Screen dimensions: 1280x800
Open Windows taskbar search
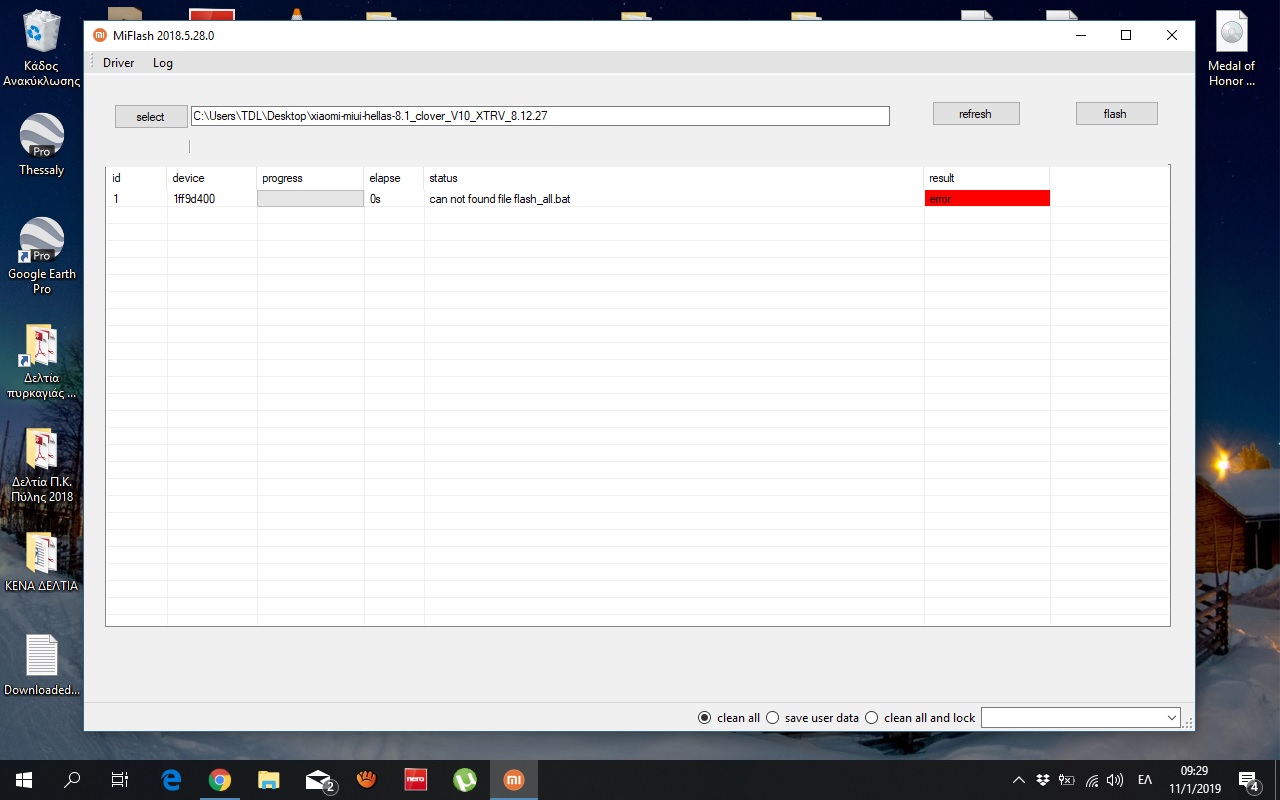click(x=72, y=780)
